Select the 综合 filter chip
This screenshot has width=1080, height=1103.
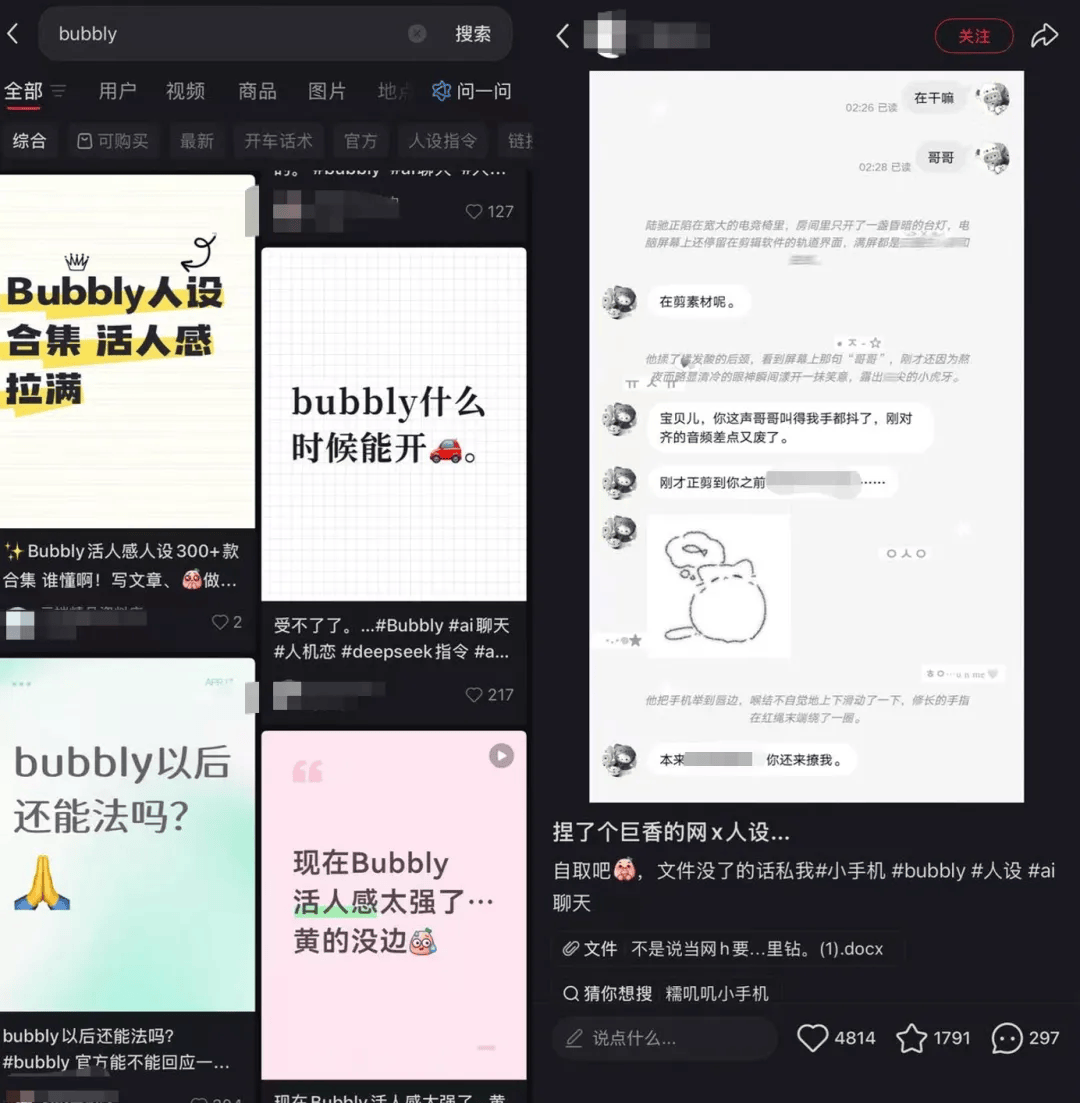tap(29, 141)
